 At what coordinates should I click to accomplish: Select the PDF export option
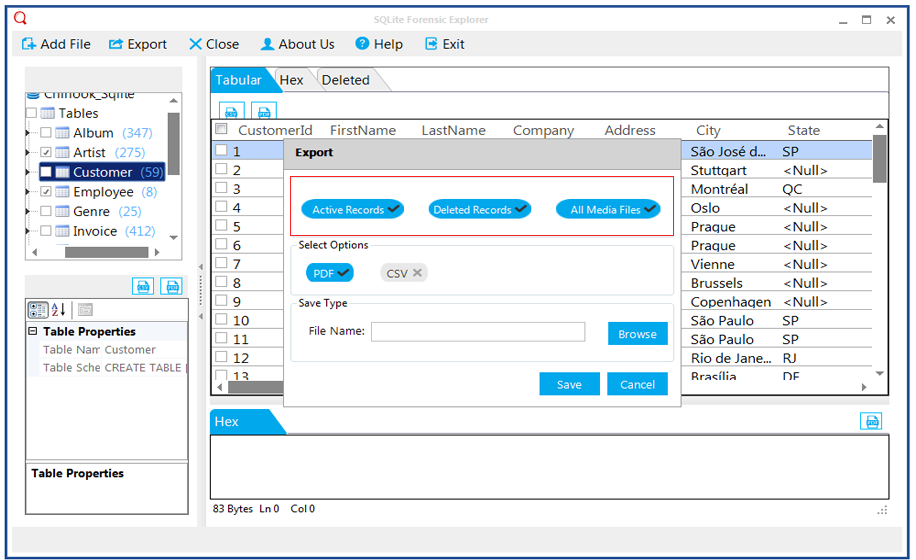tap(329, 273)
